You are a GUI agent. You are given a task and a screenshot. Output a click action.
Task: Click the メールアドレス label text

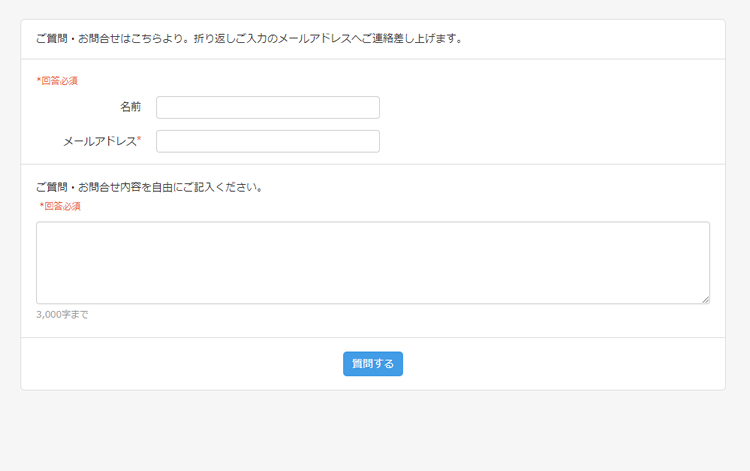98,141
